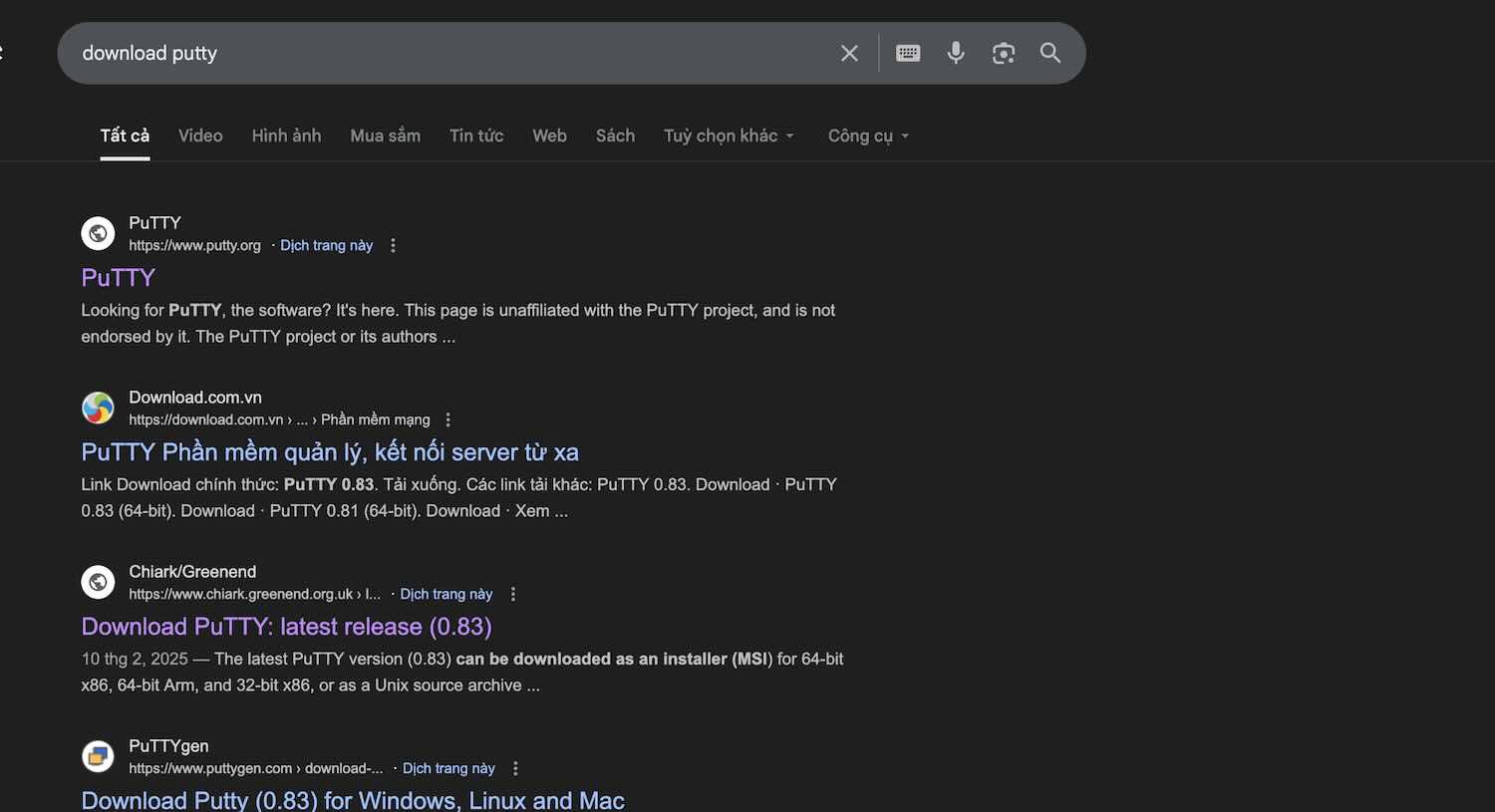Click the https://www.putty.org URL text

click(194, 245)
